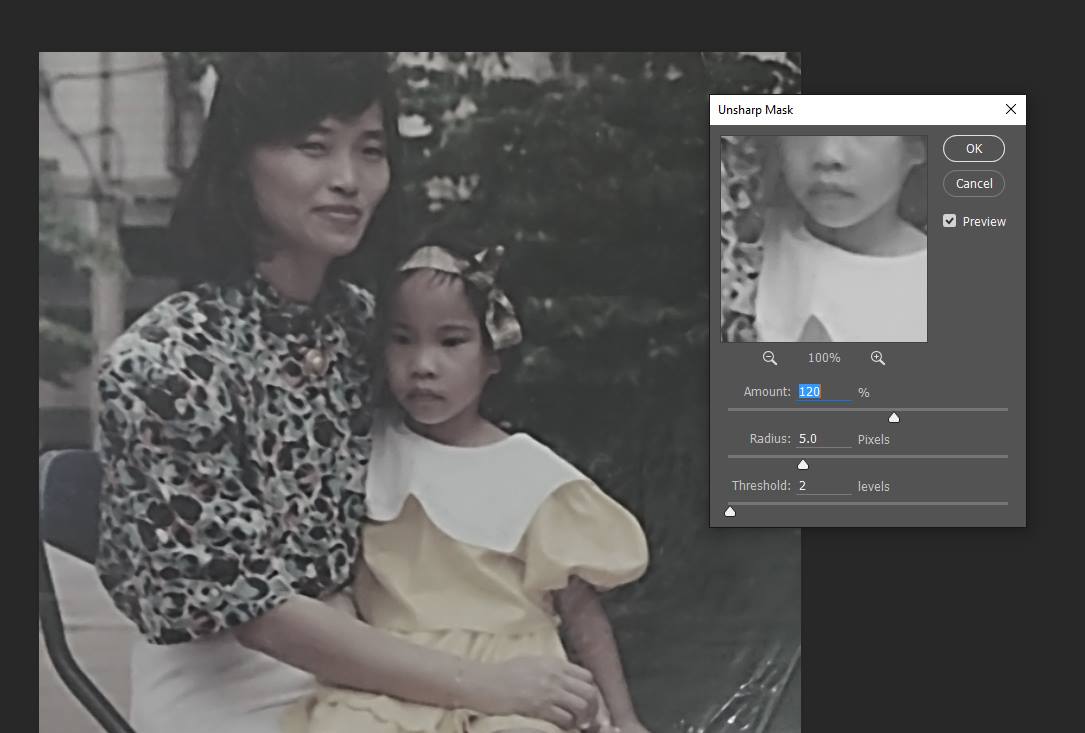Click the filter preview thumbnail
Screen dimensions: 1085x733
823,239
